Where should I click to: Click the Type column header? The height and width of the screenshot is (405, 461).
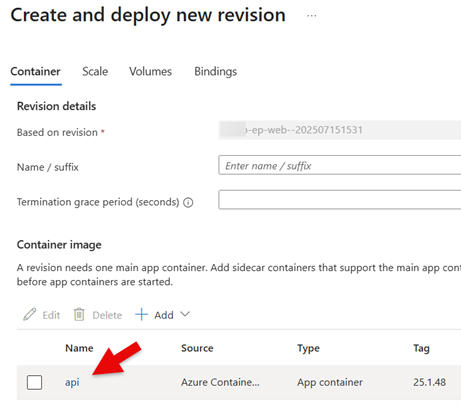(308, 348)
